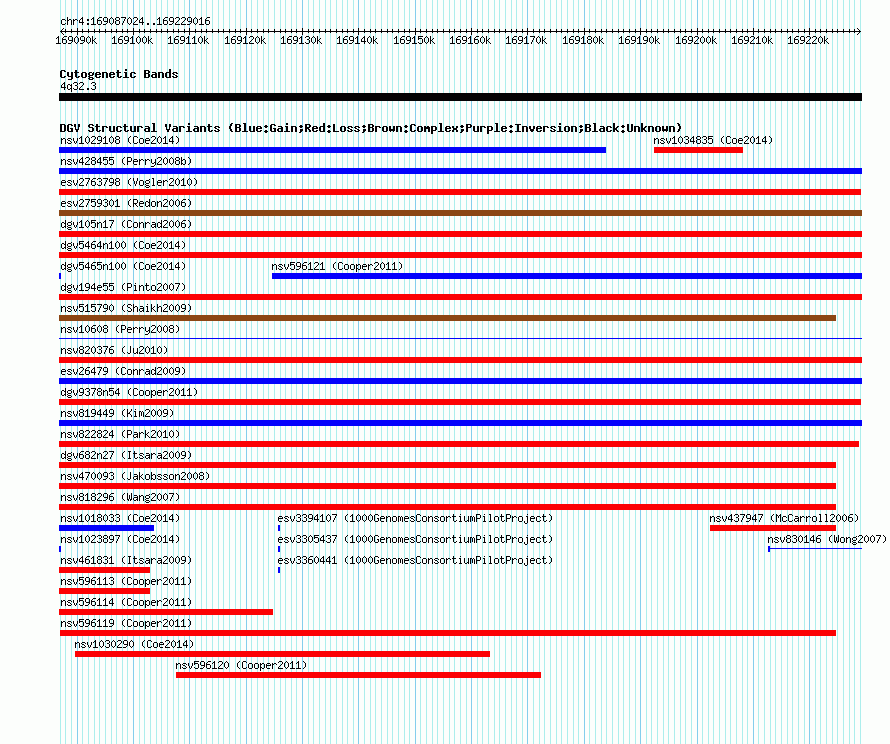Click nsv822824 (Park2010) label
Viewport: 890px width, 744px height.
tap(120, 434)
